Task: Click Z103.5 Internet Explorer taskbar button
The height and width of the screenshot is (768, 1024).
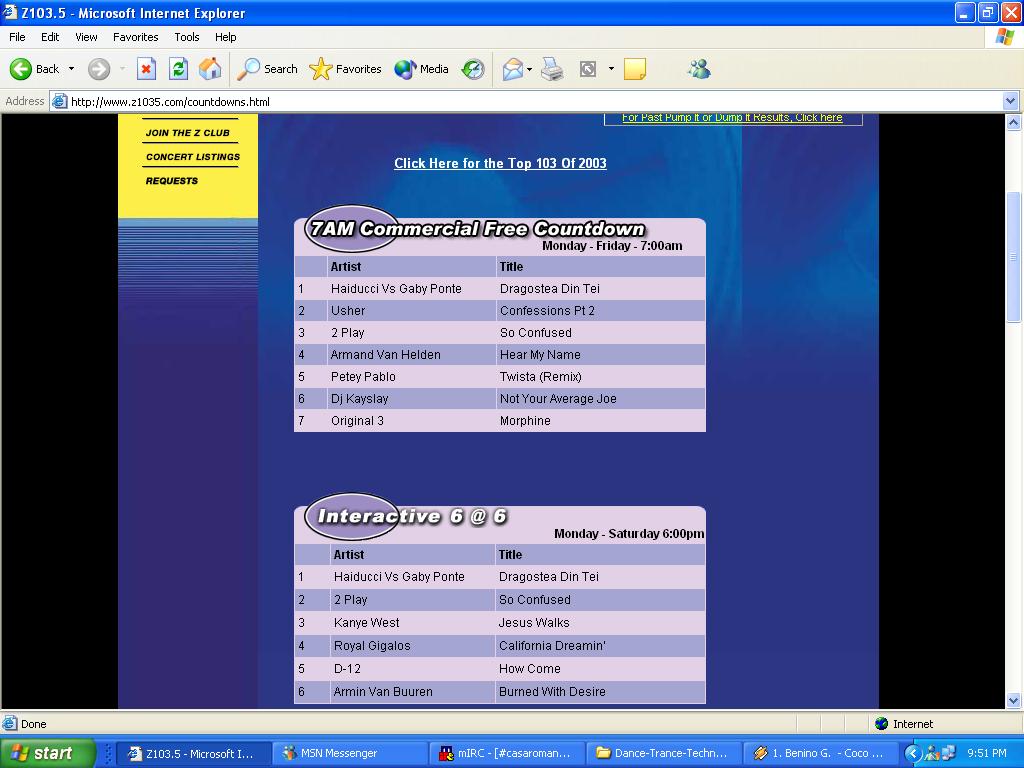Action: 193,753
